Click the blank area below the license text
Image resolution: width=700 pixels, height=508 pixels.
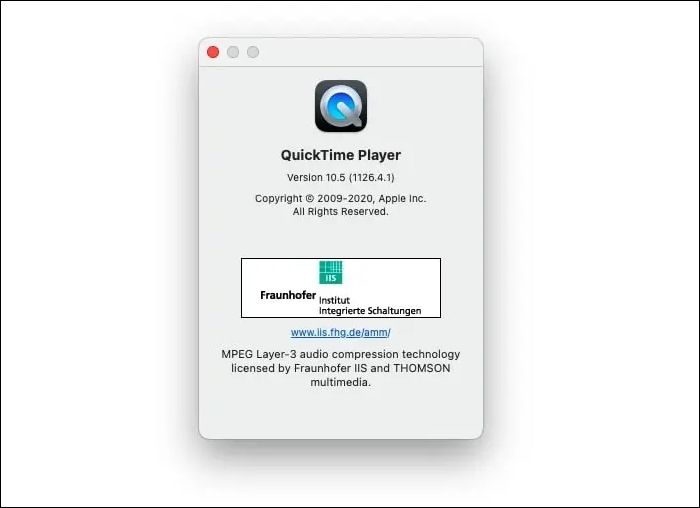tap(341, 413)
